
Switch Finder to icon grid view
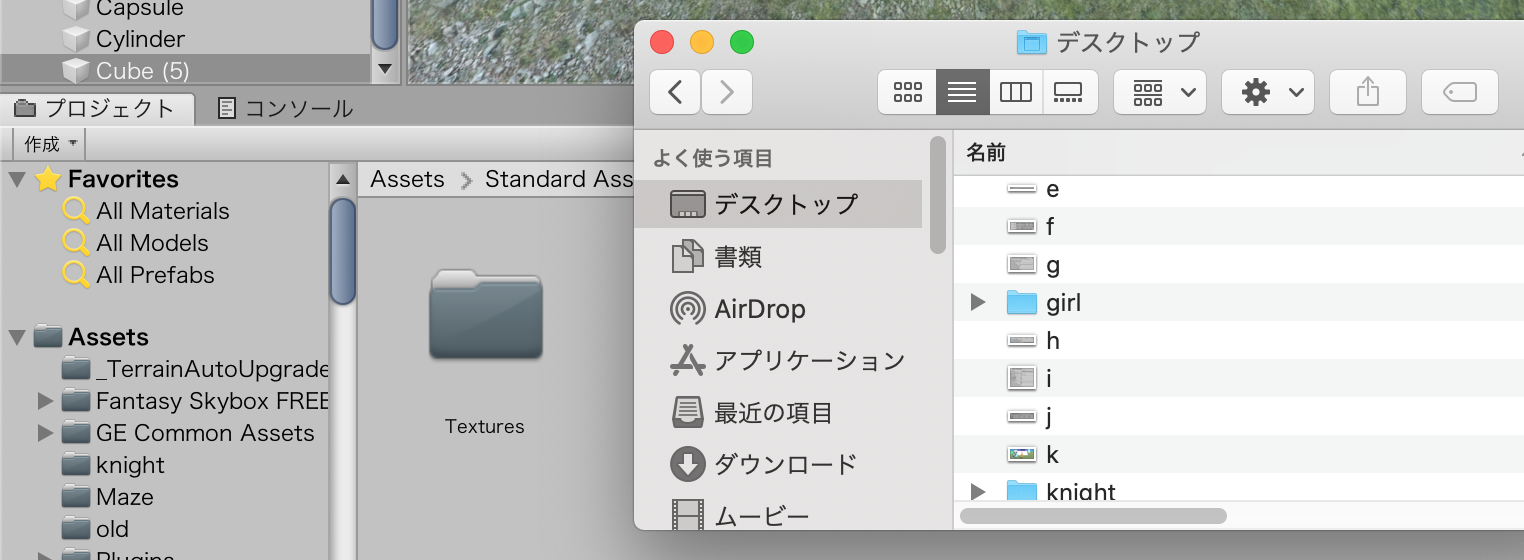point(907,92)
